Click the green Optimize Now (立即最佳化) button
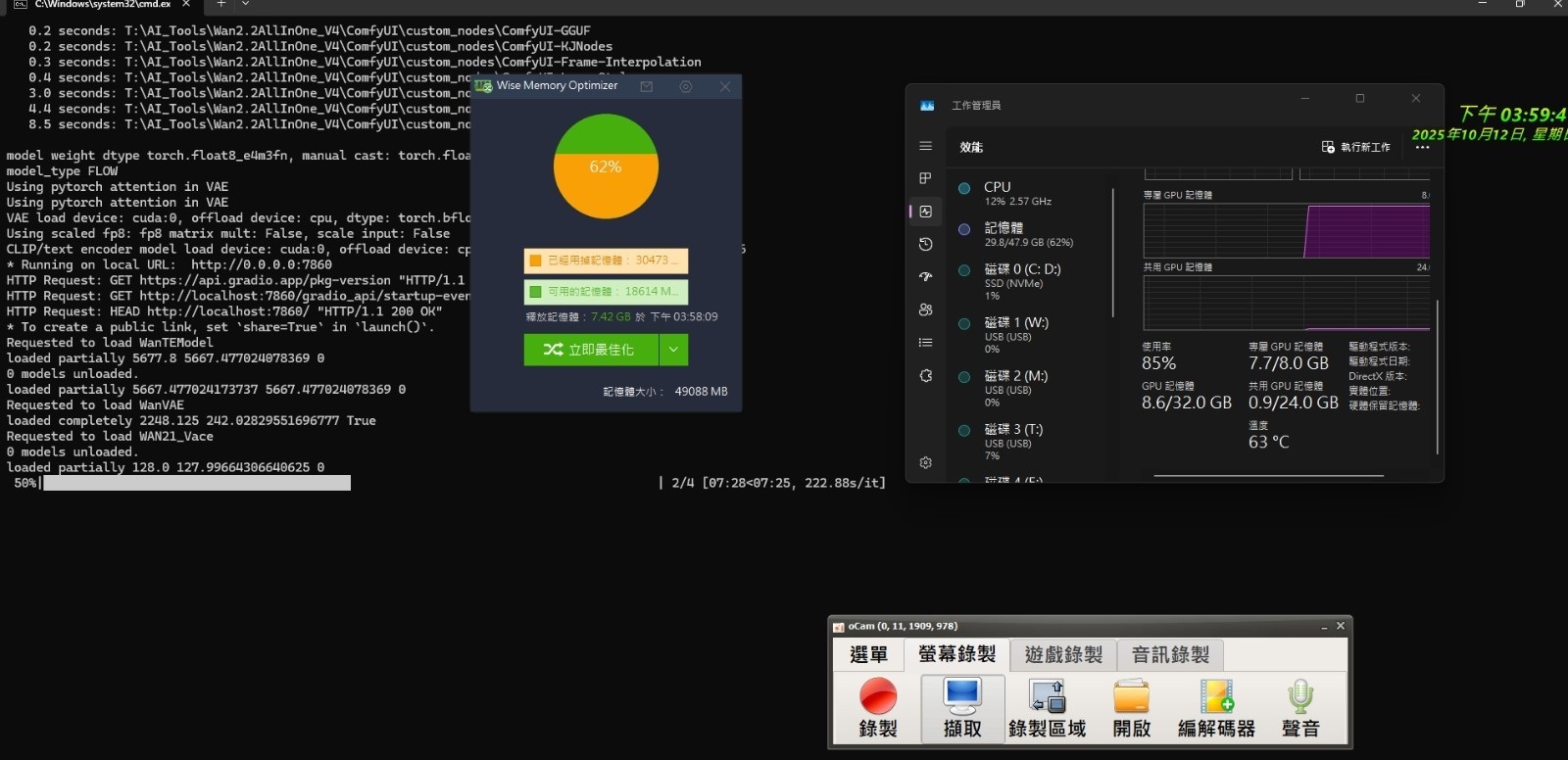 coord(591,350)
